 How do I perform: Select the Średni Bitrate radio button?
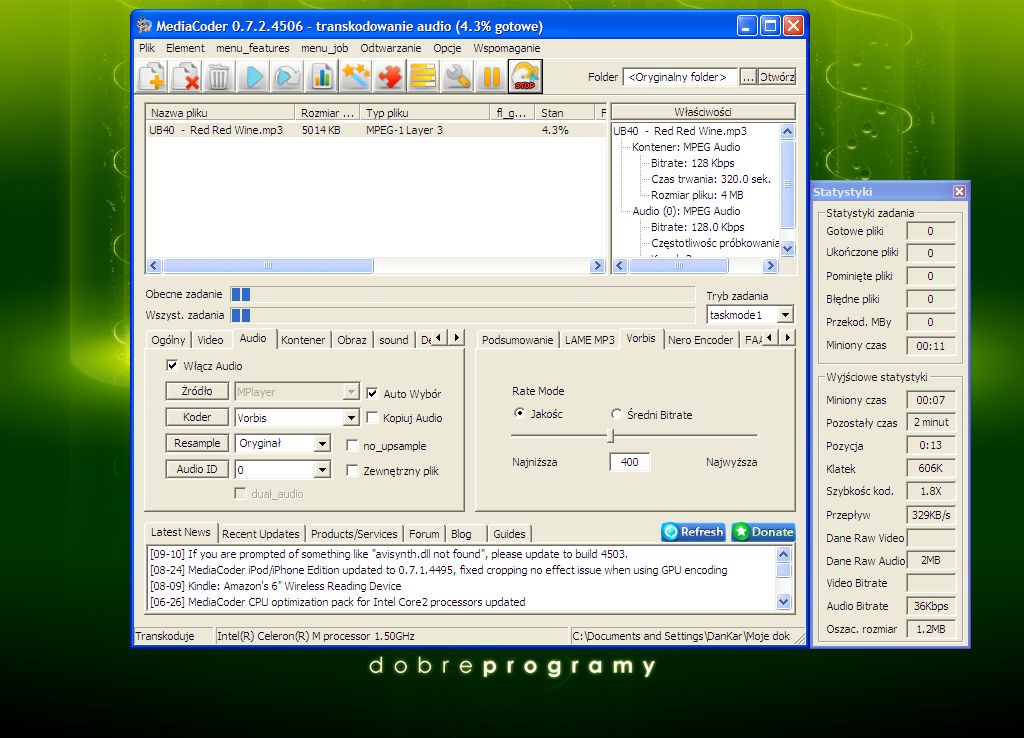617,414
